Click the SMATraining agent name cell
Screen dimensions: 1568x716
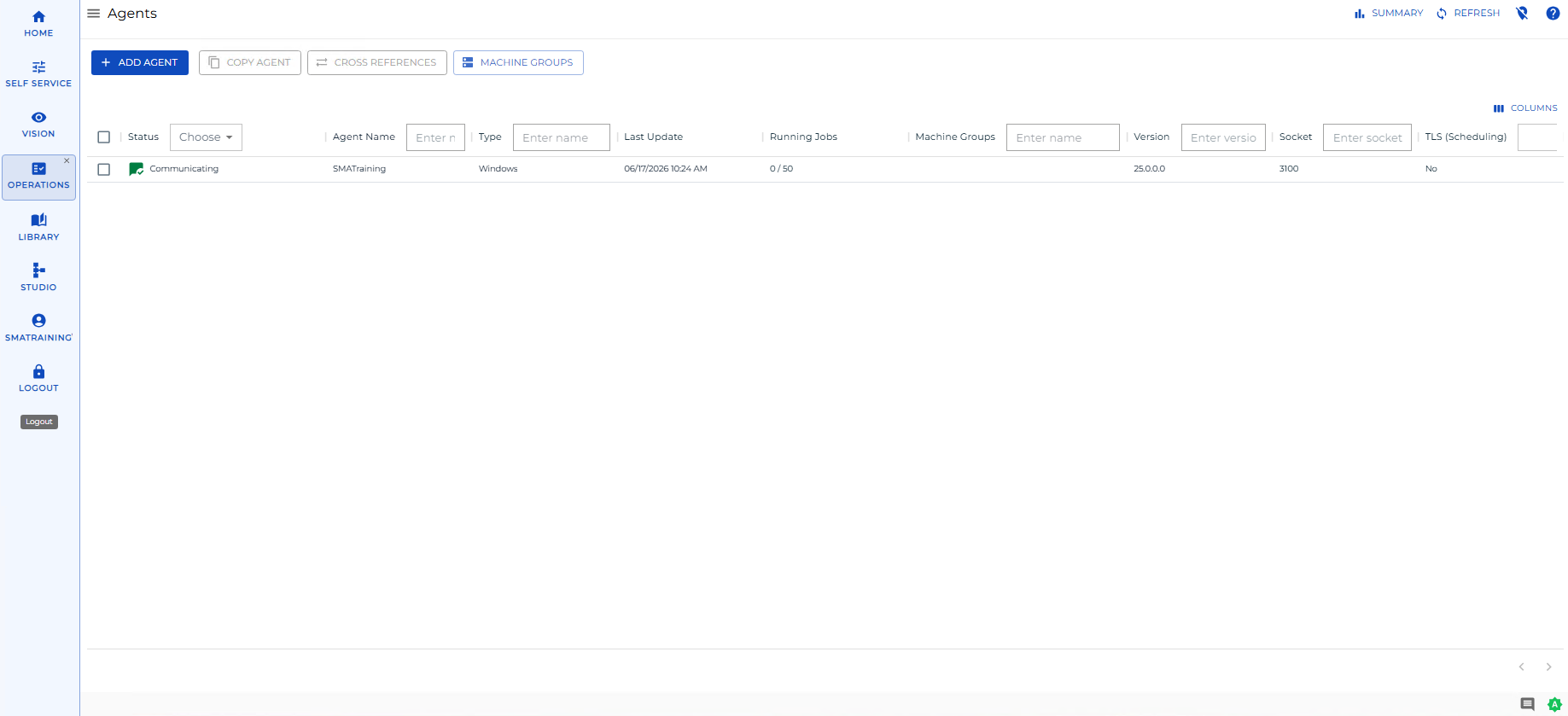359,169
